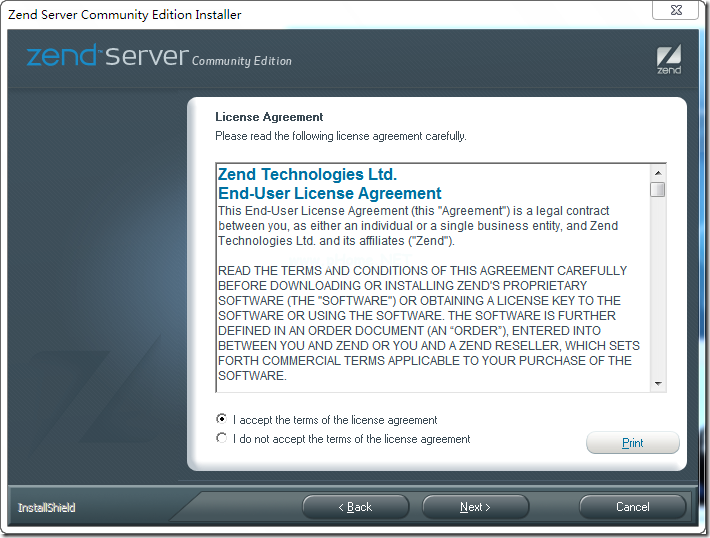This screenshot has height=538, width=710.
Task: Click the InstallShield label at bottom left
Action: (x=46, y=508)
